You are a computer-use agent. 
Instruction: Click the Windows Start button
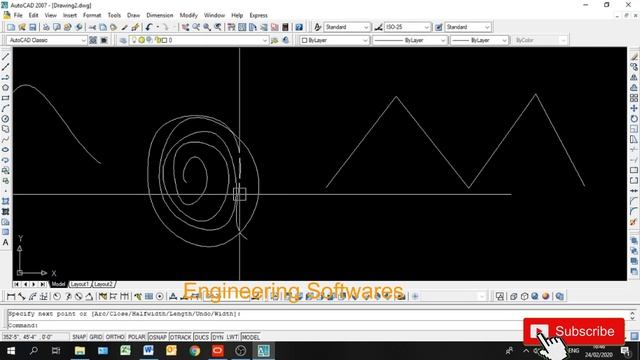pos(11,351)
